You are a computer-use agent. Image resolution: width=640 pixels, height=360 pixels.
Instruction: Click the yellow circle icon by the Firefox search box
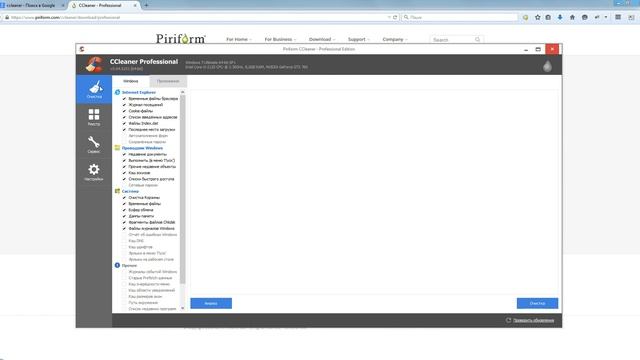pos(525,18)
